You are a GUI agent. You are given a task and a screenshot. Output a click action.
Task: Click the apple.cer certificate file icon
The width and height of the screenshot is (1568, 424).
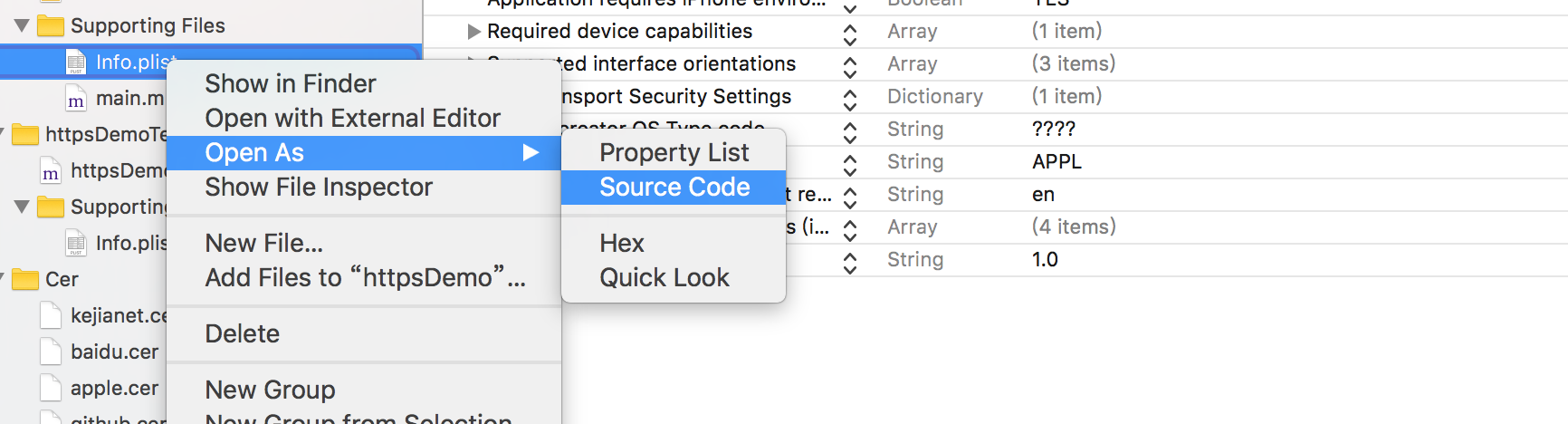(52, 388)
